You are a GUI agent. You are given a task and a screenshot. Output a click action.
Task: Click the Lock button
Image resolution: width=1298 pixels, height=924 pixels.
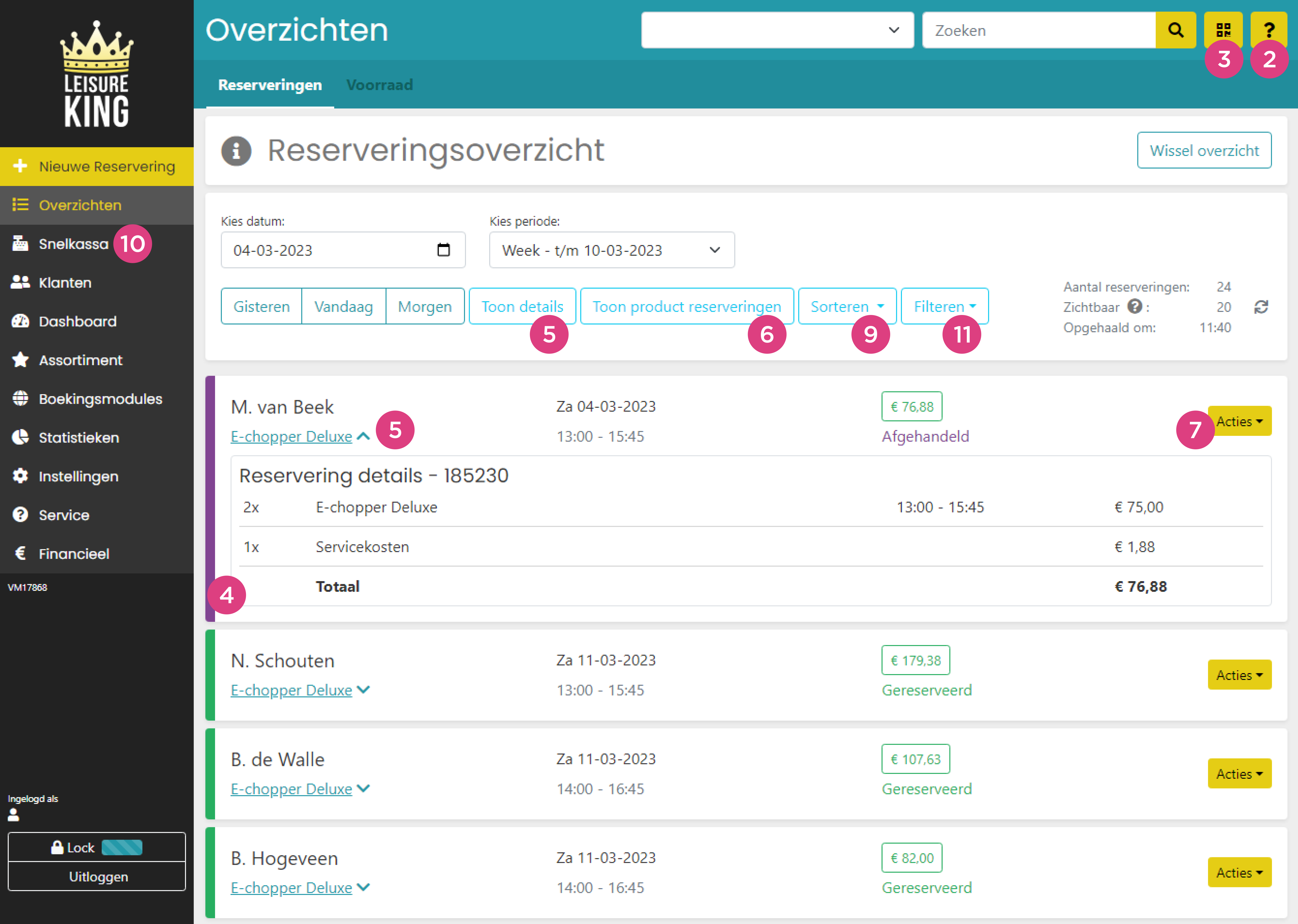point(97,847)
